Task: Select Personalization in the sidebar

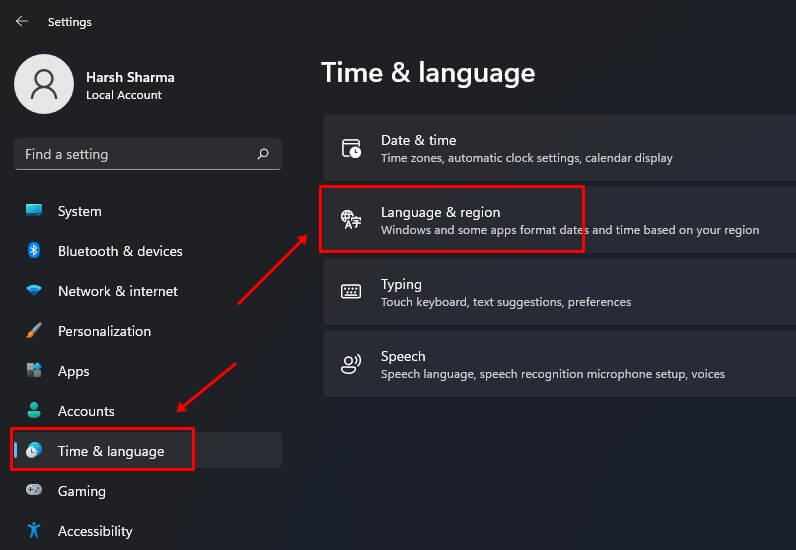Action: pyautogui.click(x=148, y=331)
